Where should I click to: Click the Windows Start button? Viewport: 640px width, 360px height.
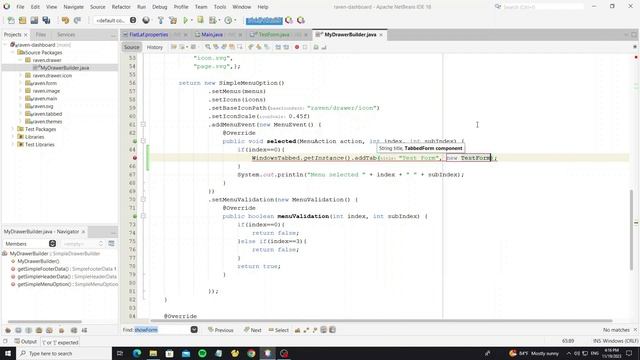(x=8, y=353)
